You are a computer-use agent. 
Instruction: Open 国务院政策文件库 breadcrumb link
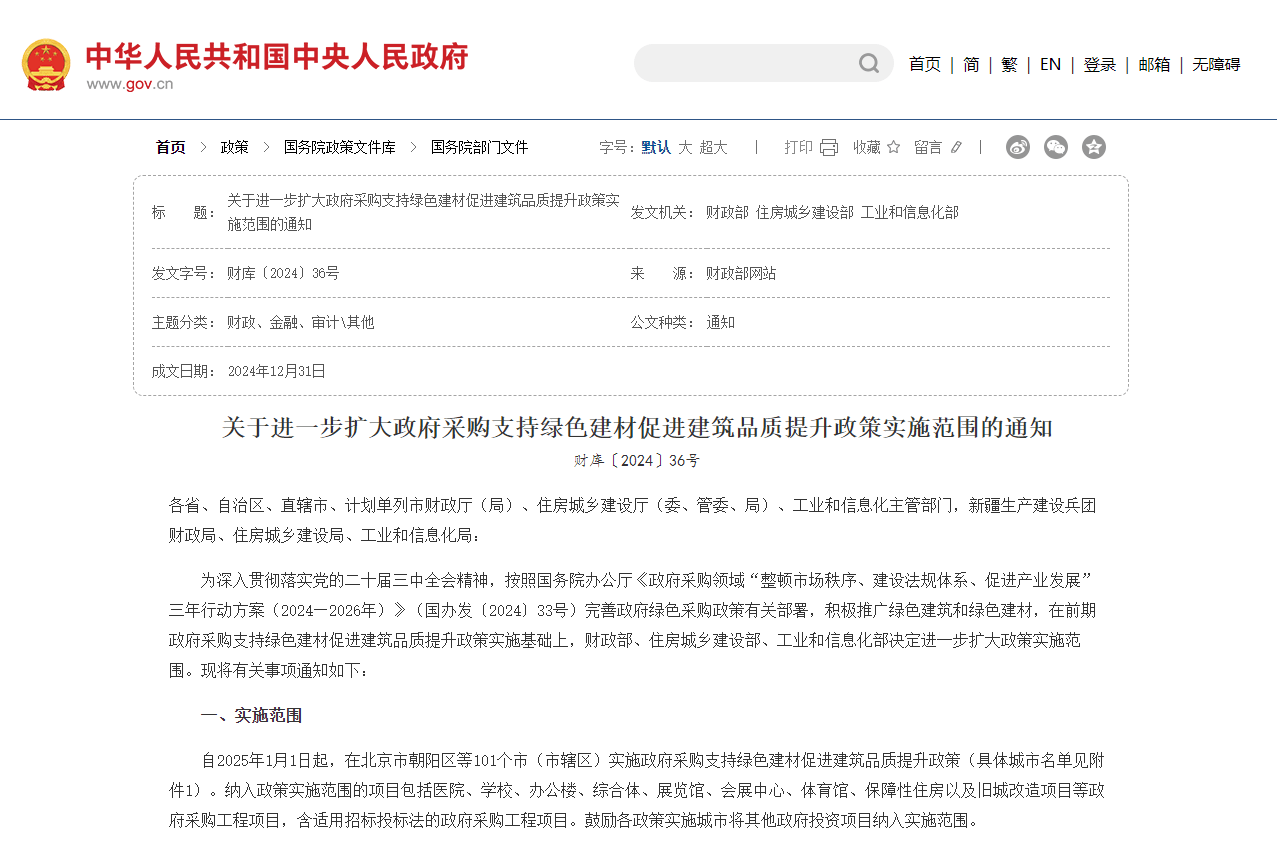[x=340, y=147]
